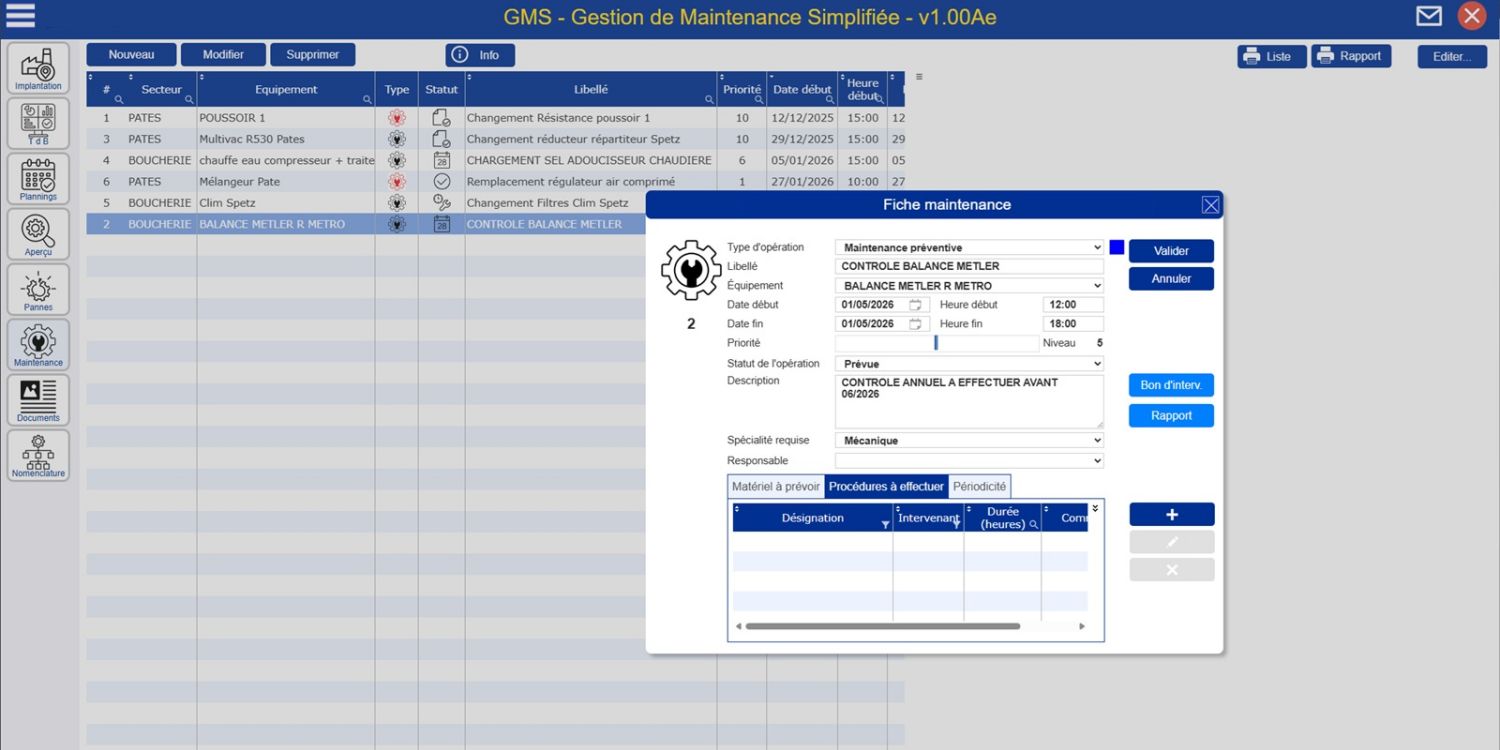Viewport: 1500px width, 750px height.
Task: Open the hamburger menu
Action: (x=20, y=16)
